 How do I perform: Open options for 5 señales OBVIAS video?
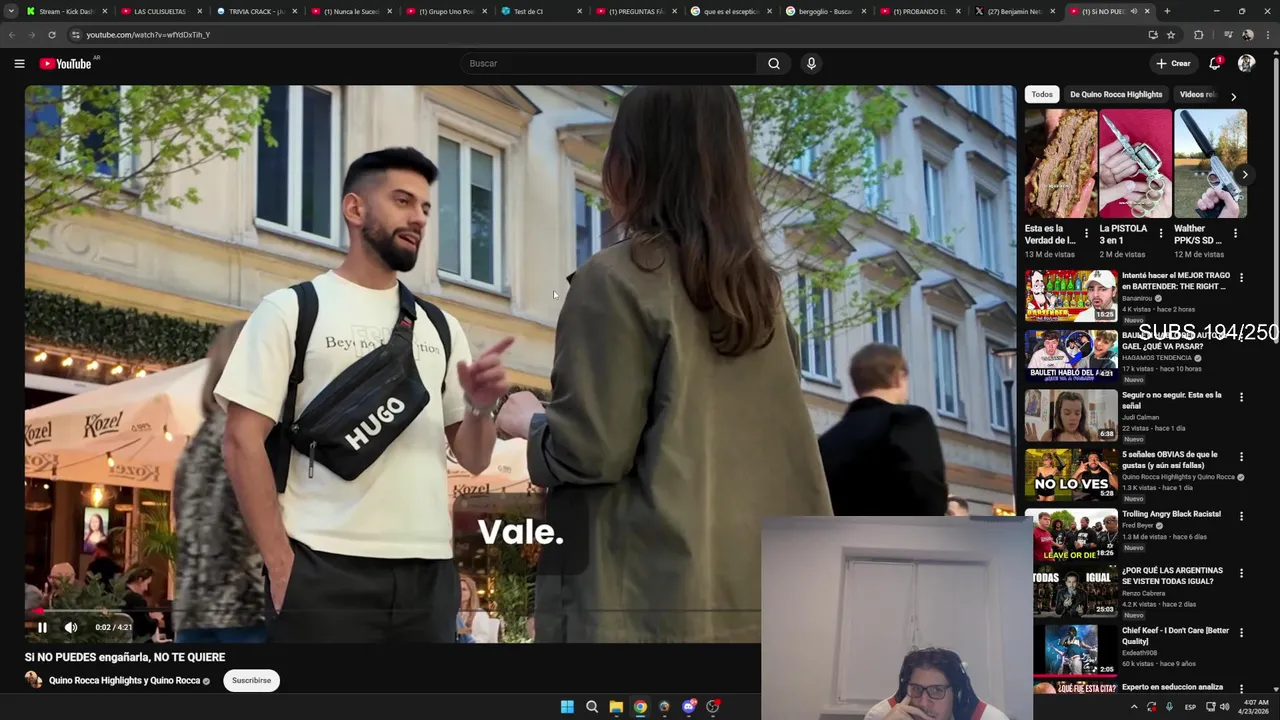click(1241, 456)
